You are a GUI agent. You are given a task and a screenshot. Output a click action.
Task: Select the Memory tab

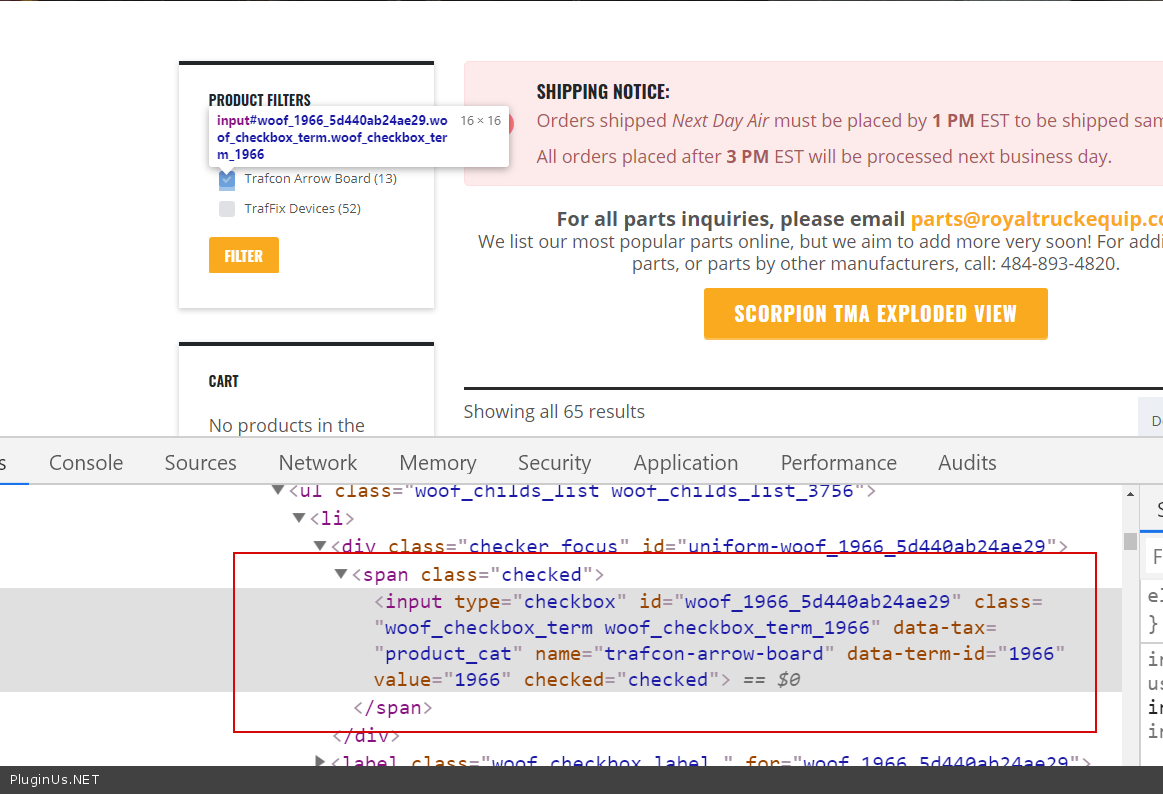[x=437, y=463]
